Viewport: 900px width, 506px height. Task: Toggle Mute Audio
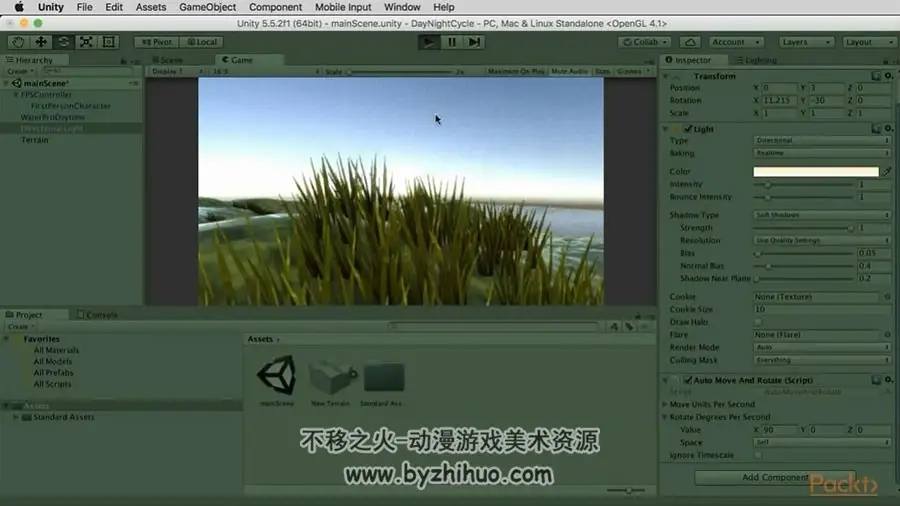tap(569, 71)
